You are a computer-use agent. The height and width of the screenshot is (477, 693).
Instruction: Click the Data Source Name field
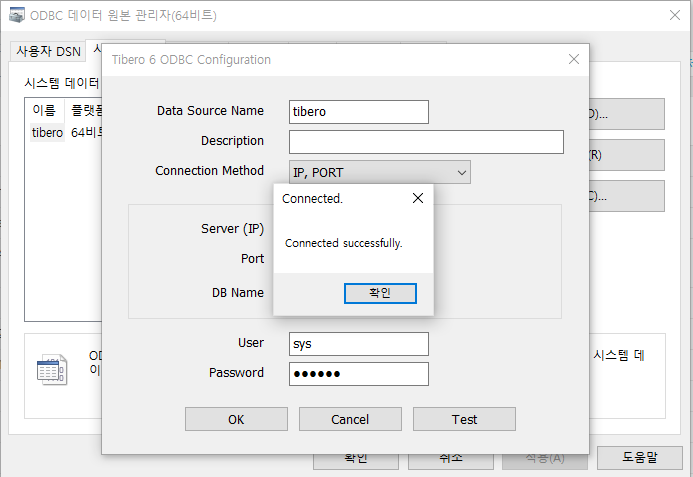(359, 112)
